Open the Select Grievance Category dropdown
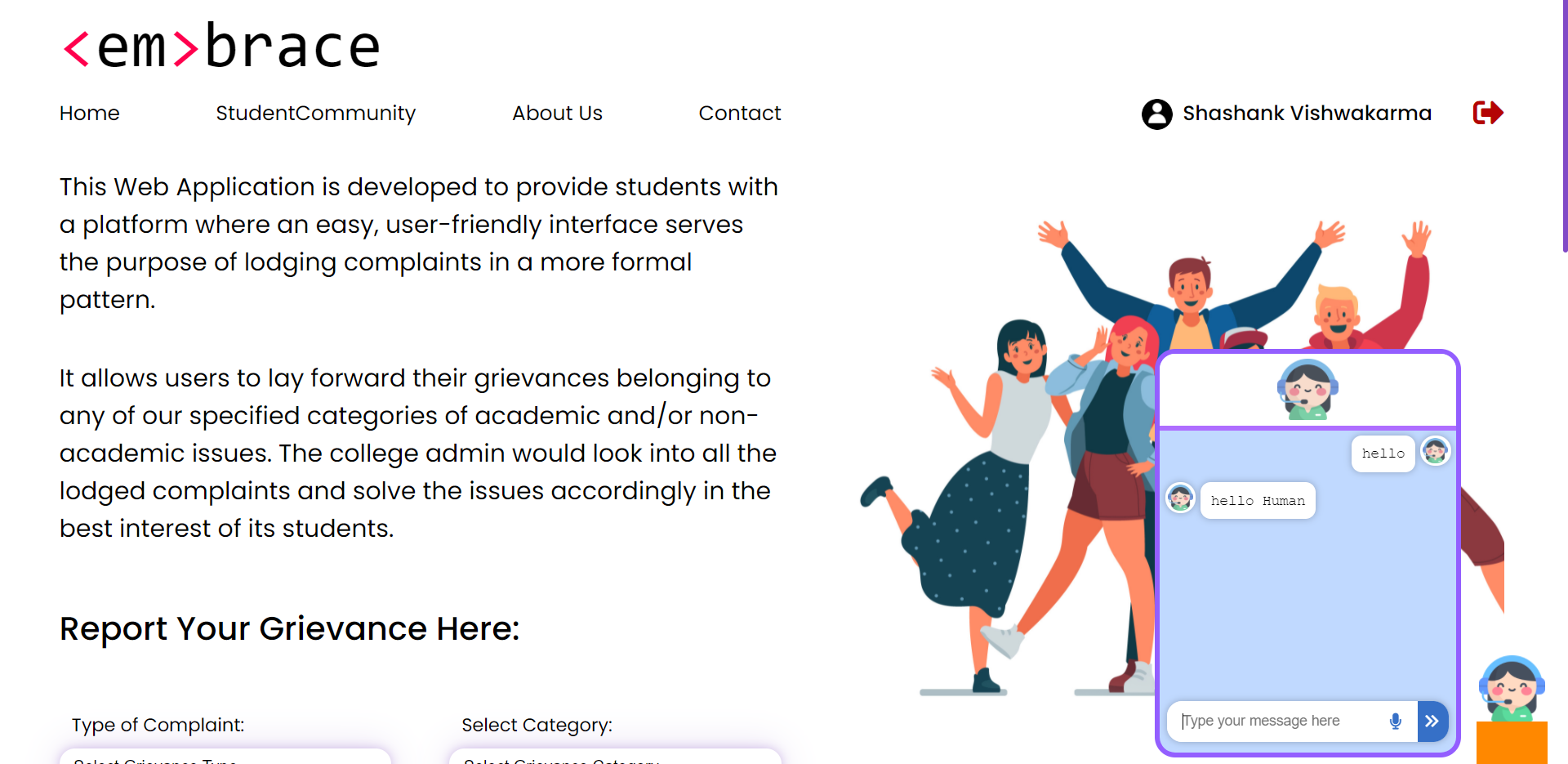The height and width of the screenshot is (764, 1568). click(x=615, y=757)
